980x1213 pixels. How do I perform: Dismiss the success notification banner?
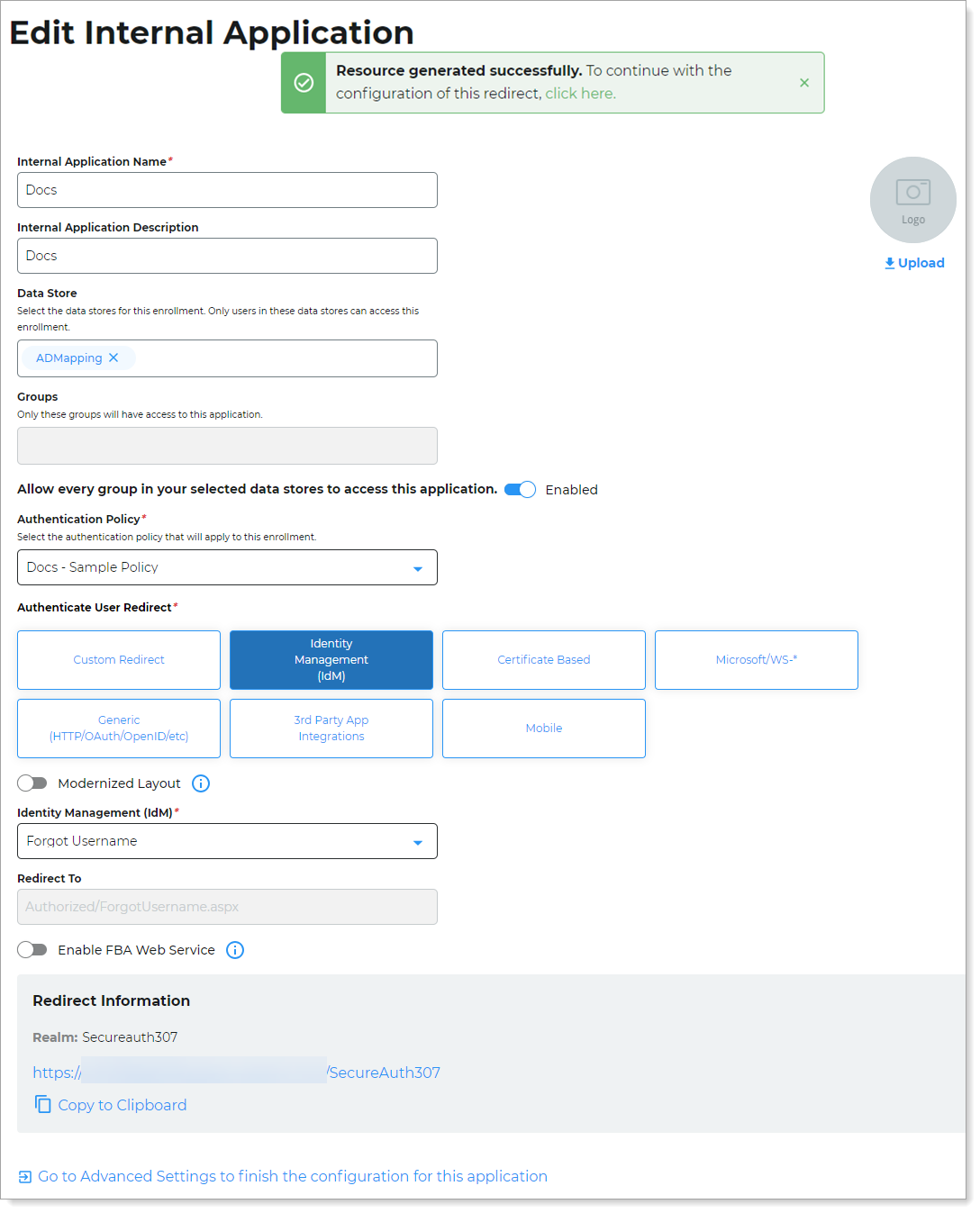[804, 83]
